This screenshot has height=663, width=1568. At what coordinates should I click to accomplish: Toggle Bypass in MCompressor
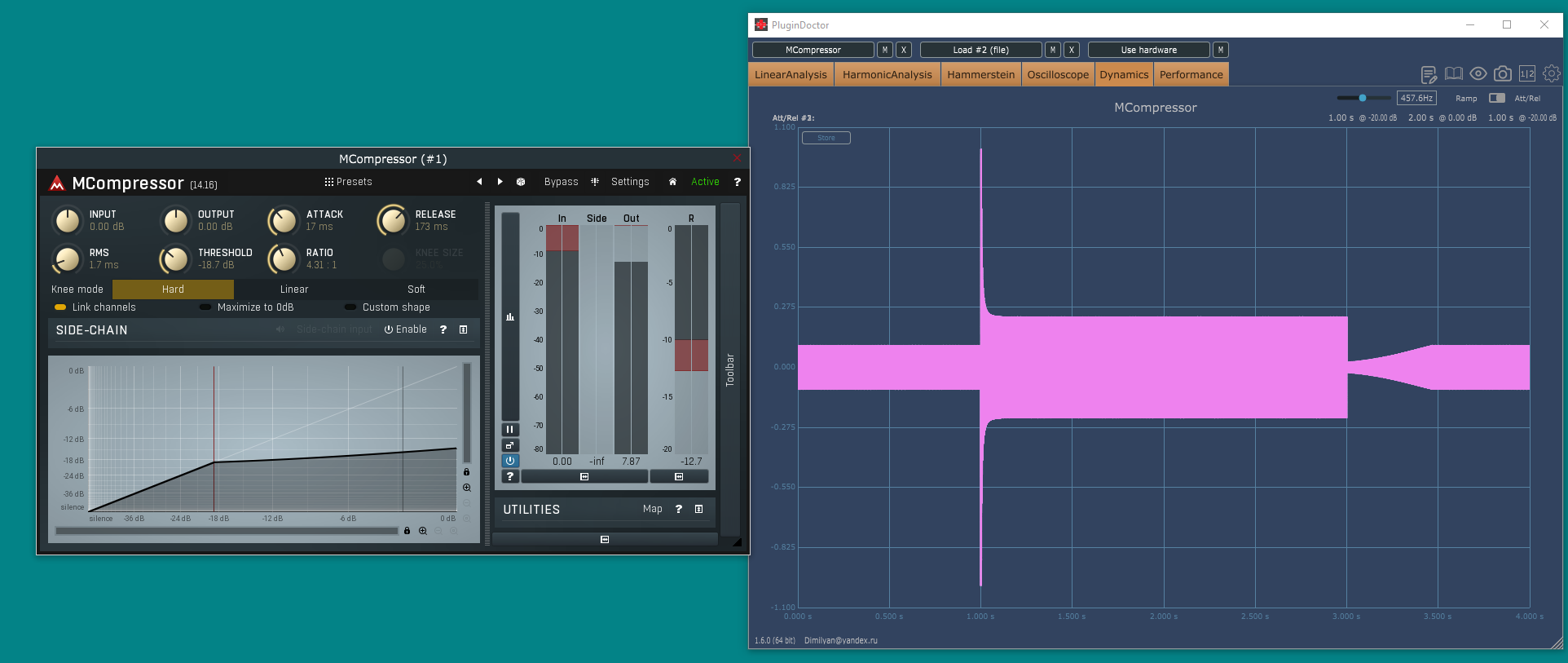[561, 182]
